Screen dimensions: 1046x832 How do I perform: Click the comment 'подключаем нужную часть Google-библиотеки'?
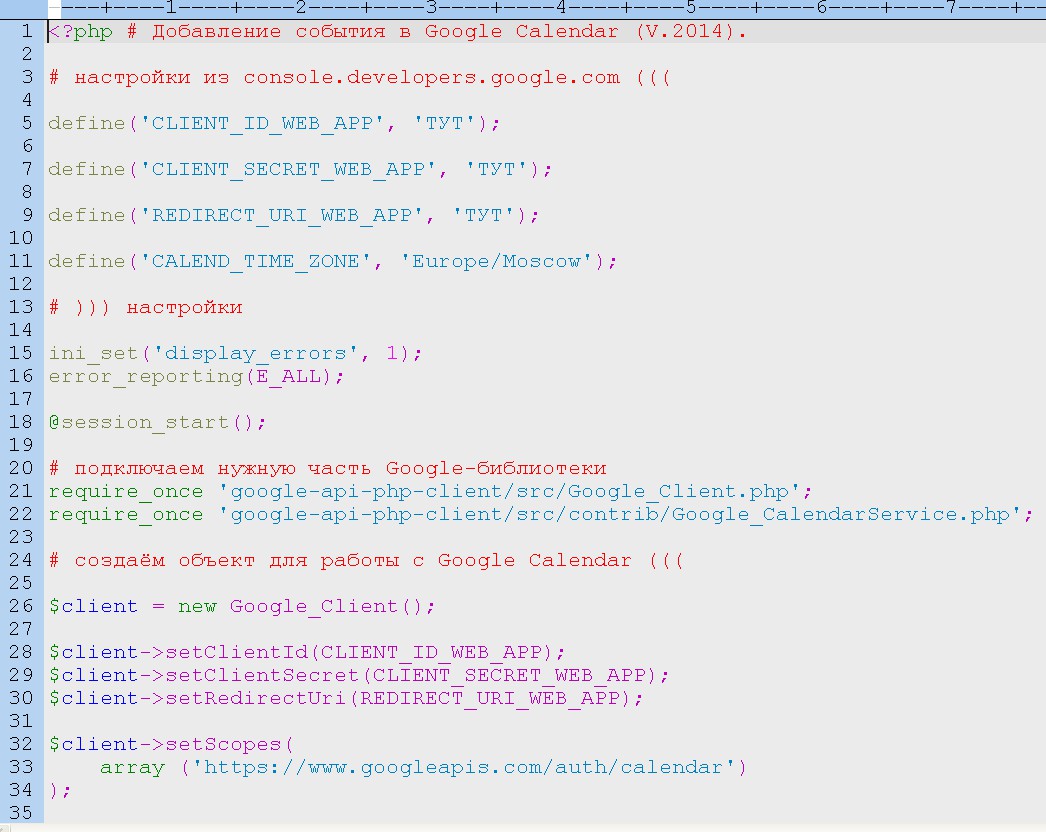pos(340,468)
